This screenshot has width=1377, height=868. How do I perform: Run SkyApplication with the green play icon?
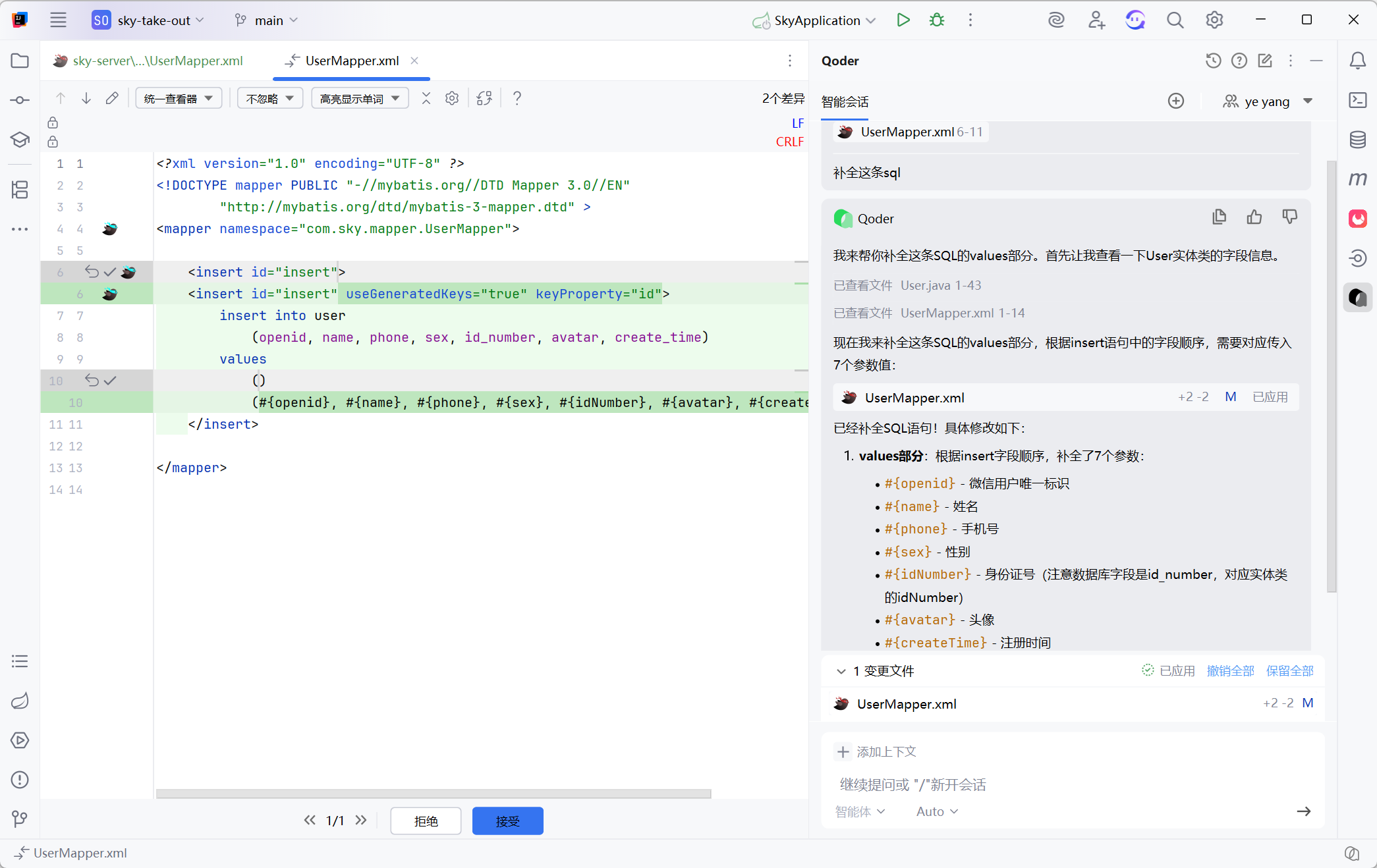pos(903,20)
